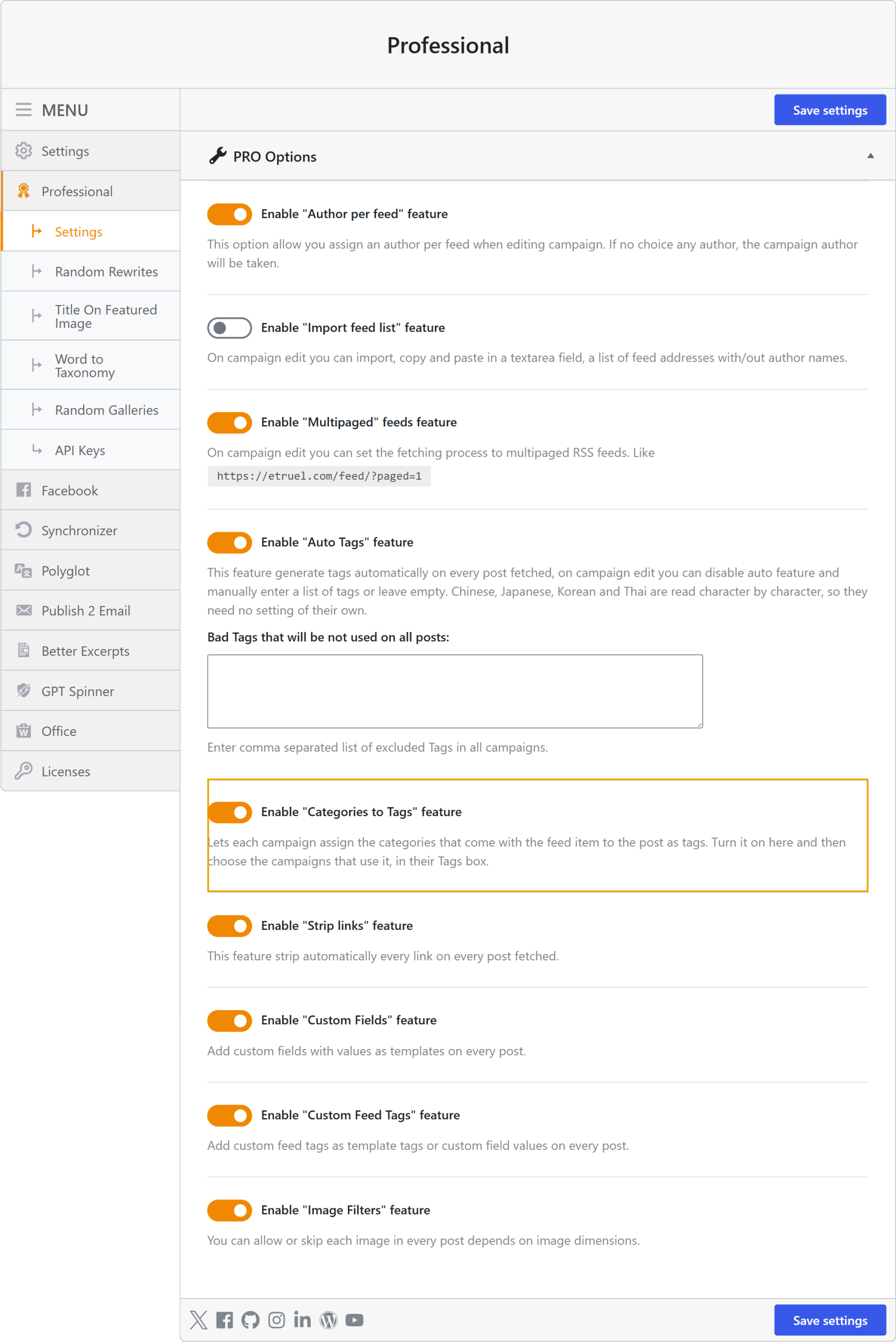Screen dimensions: 896x1342
Task: Open the GitHub footer icon link
Action: pos(250,1319)
